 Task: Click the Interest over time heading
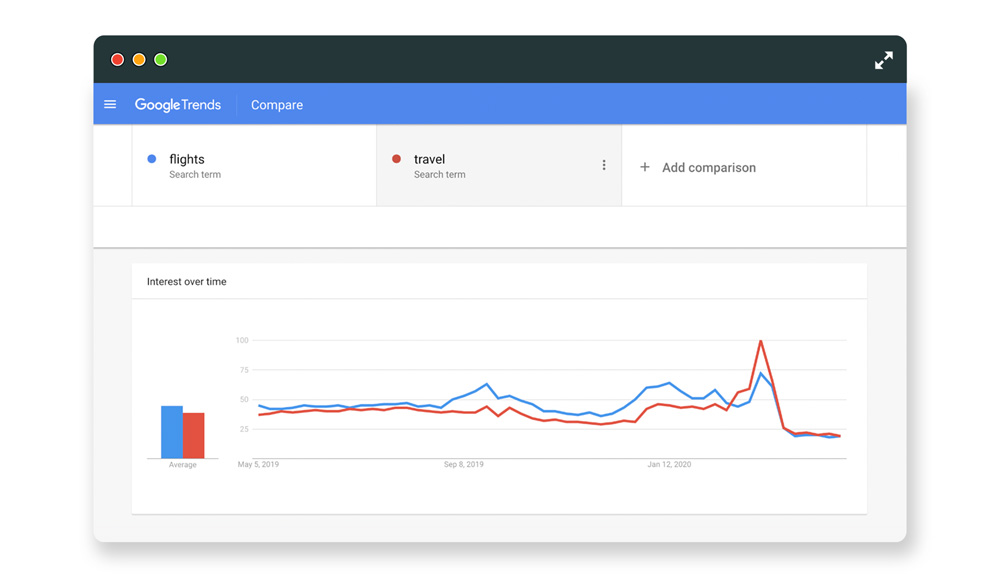point(187,282)
